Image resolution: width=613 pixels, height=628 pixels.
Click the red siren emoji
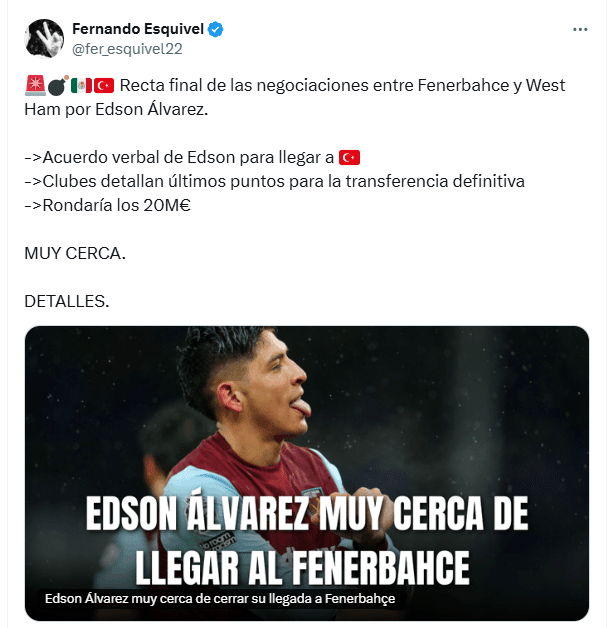(35, 86)
